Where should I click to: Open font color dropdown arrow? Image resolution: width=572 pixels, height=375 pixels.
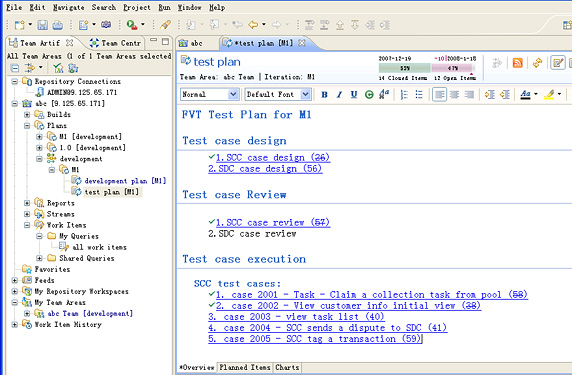coord(535,94)
